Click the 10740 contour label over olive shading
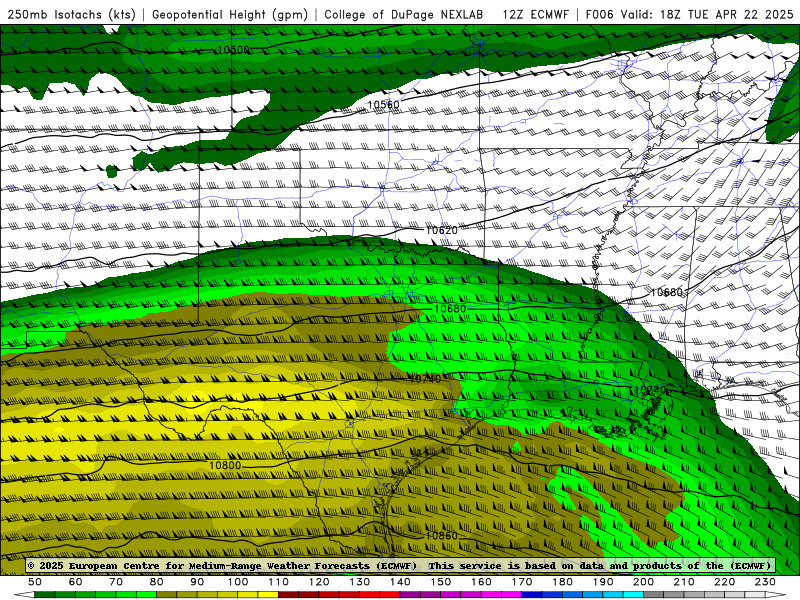Screen dimensions: 800x600 click(x=425, y=379)
